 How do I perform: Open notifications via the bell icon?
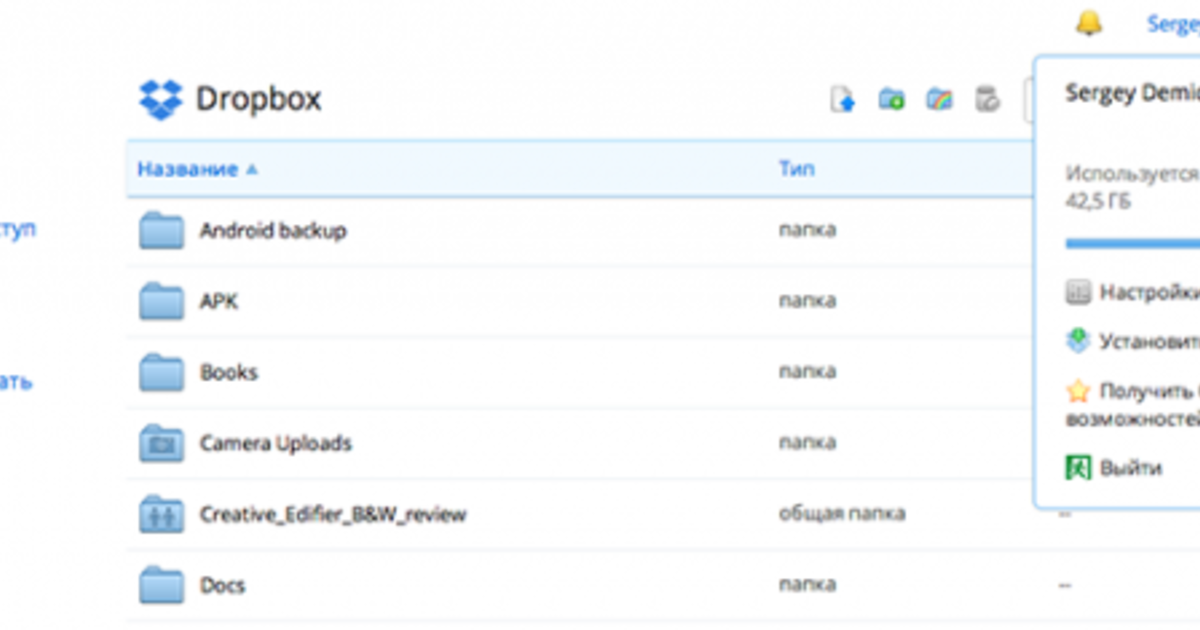point(1088,23)
